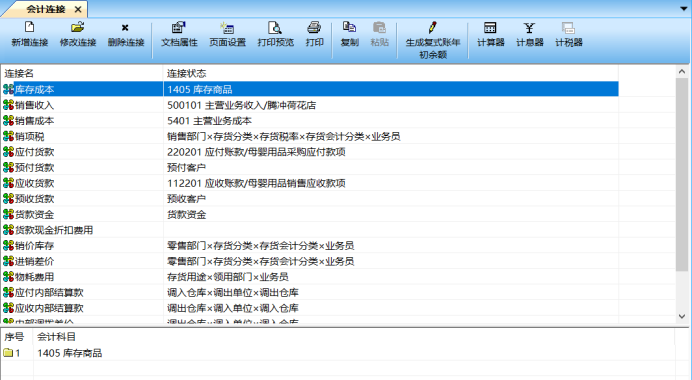
Task: Click the icon beside 销项税
Action: tap(8, 136)
